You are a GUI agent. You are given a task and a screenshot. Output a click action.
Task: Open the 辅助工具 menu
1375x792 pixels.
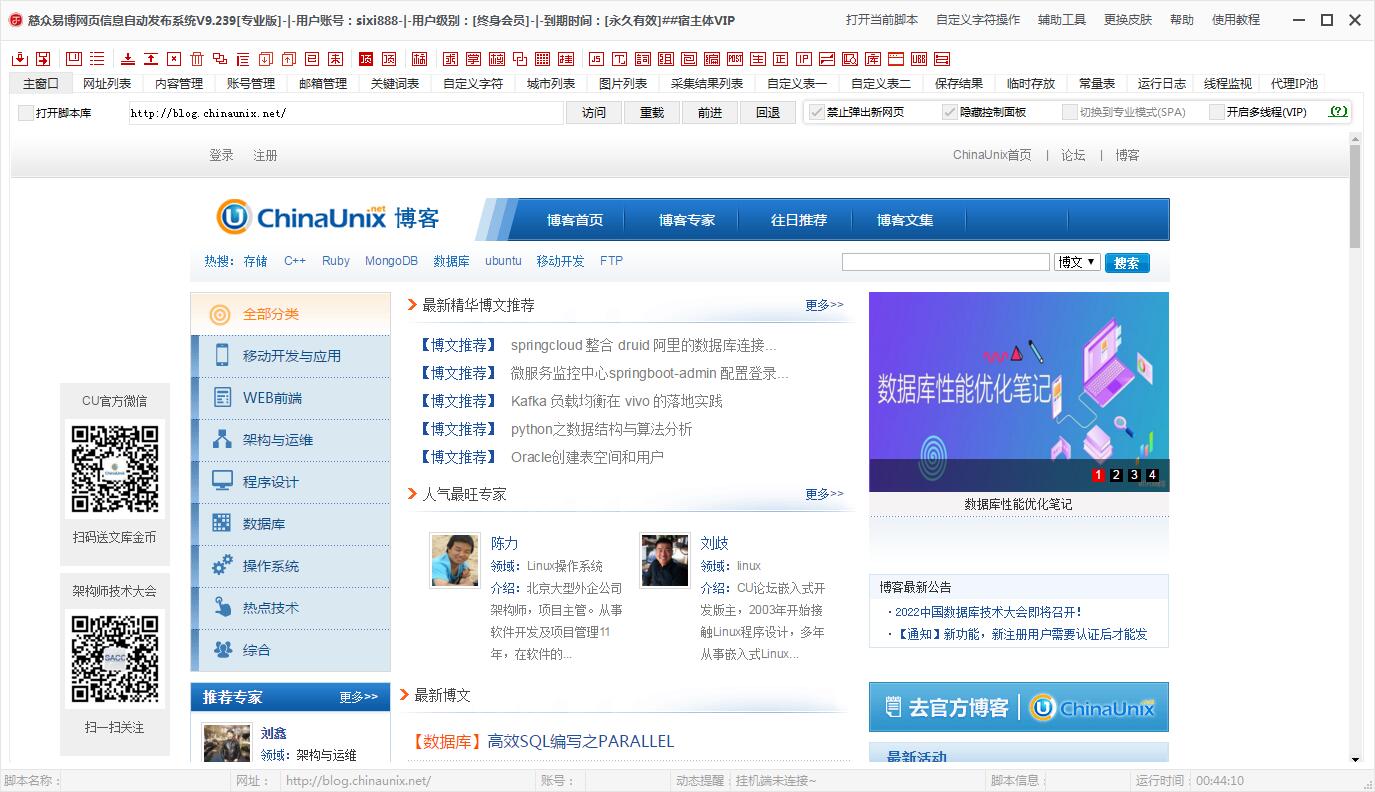point(1062,19)
